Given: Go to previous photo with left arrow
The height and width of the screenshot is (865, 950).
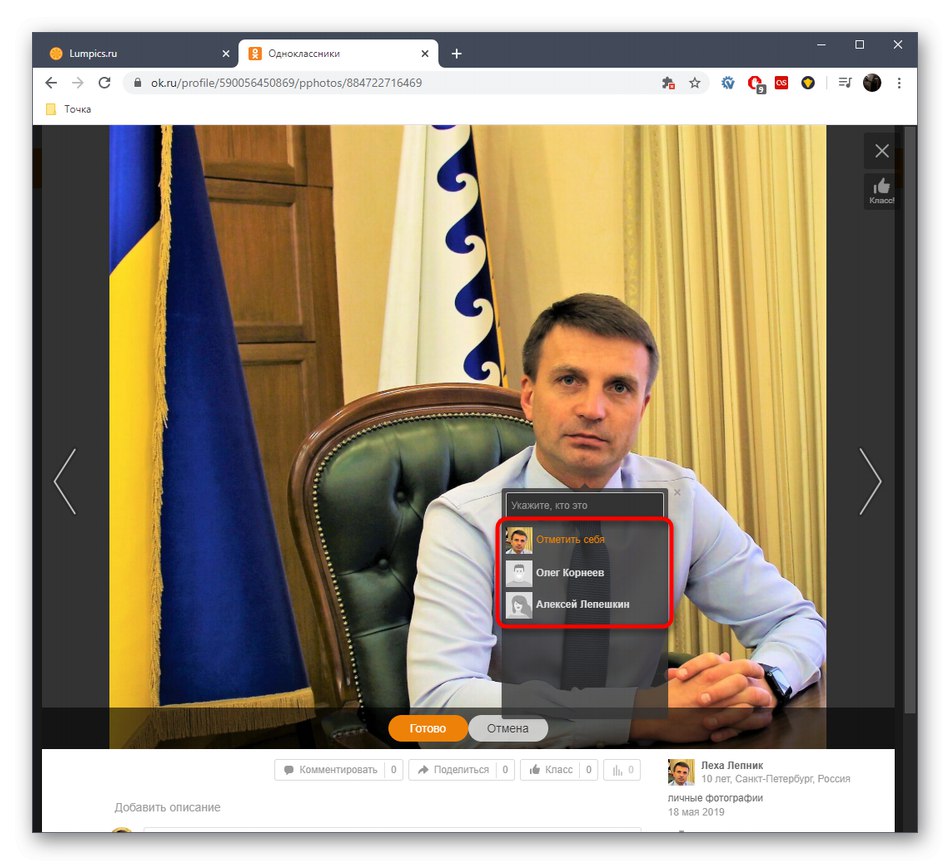Looking at the screenshot, I should click(x=66, y=482).
